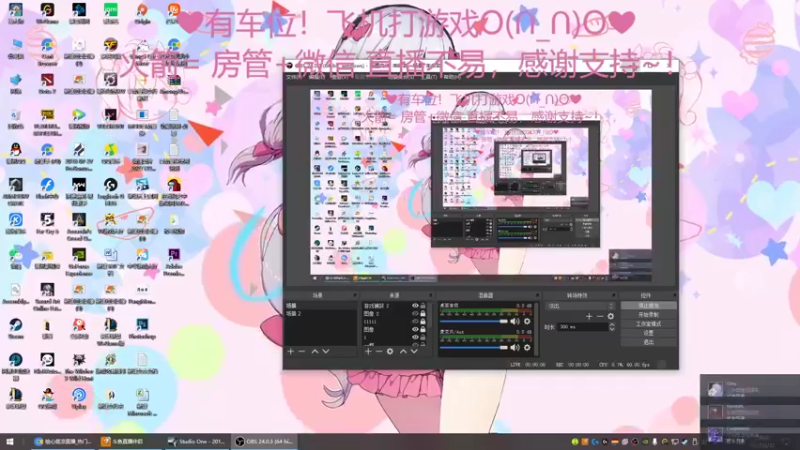The image size is (800, 450).
Task: Select the 游戏捕获 2 source row
Action: (386, 306)
